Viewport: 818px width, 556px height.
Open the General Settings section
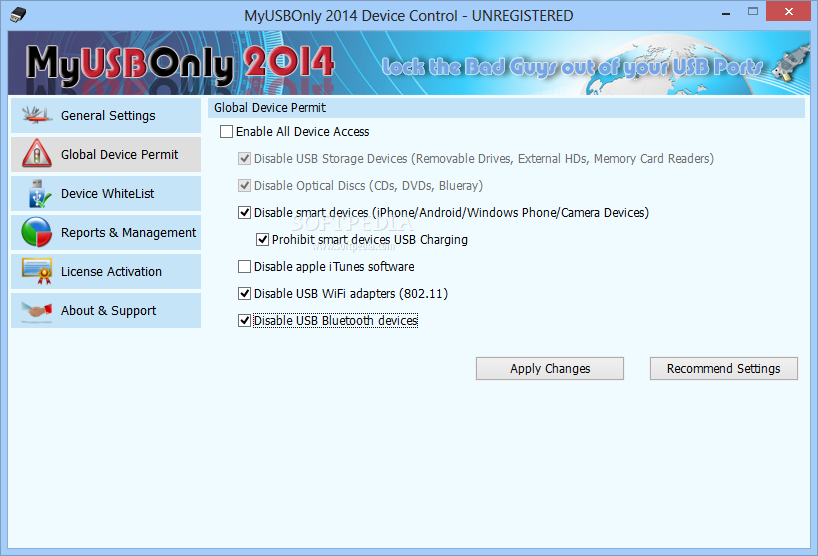[106, 115]
